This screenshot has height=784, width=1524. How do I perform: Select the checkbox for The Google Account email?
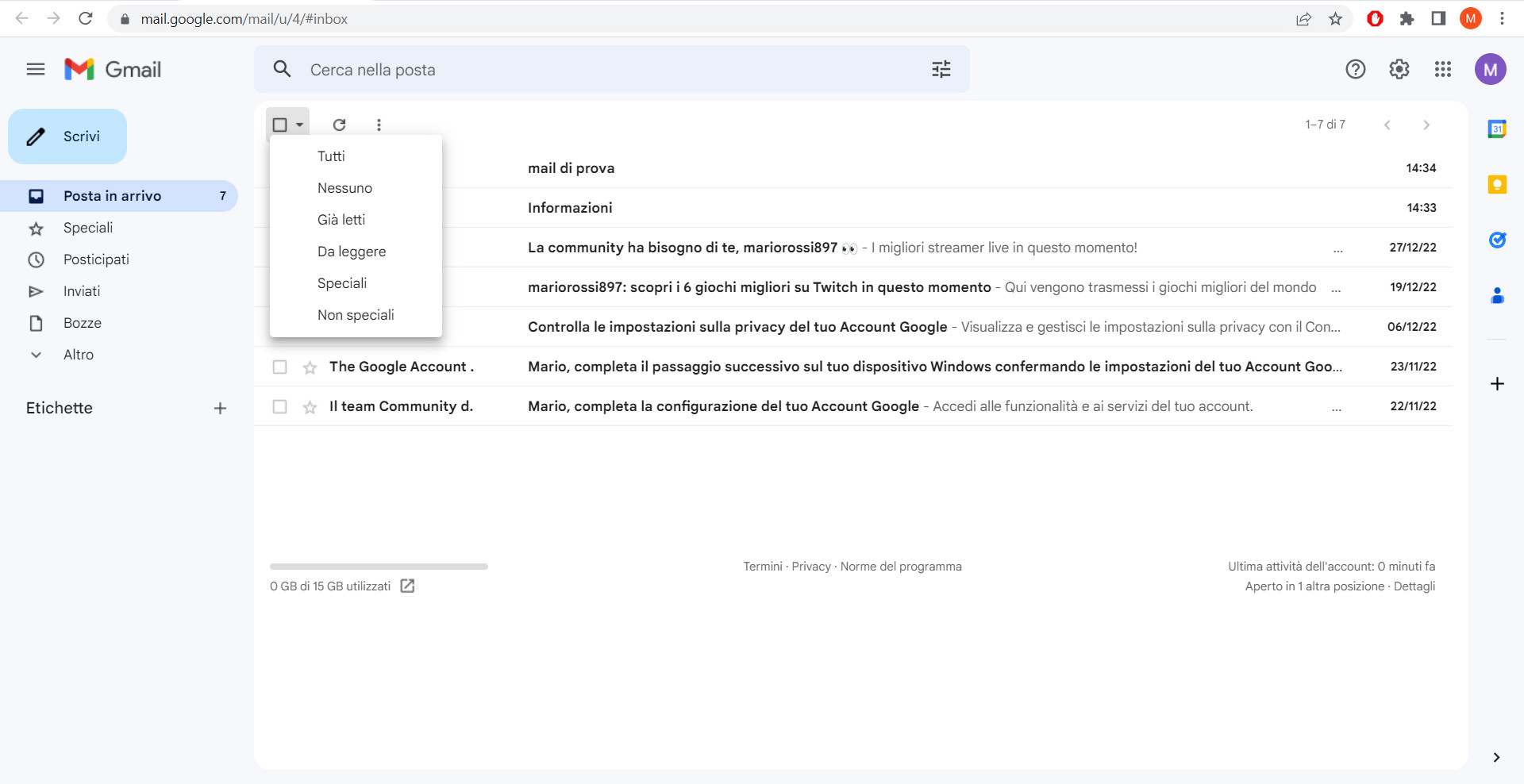pos(279,367)
